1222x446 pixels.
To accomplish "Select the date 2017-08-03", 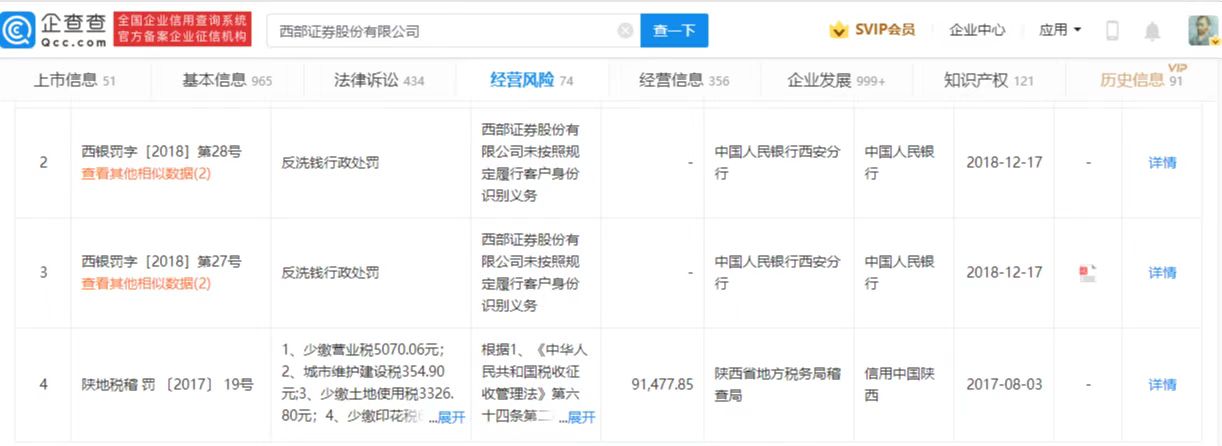I will pos(1004,384).
